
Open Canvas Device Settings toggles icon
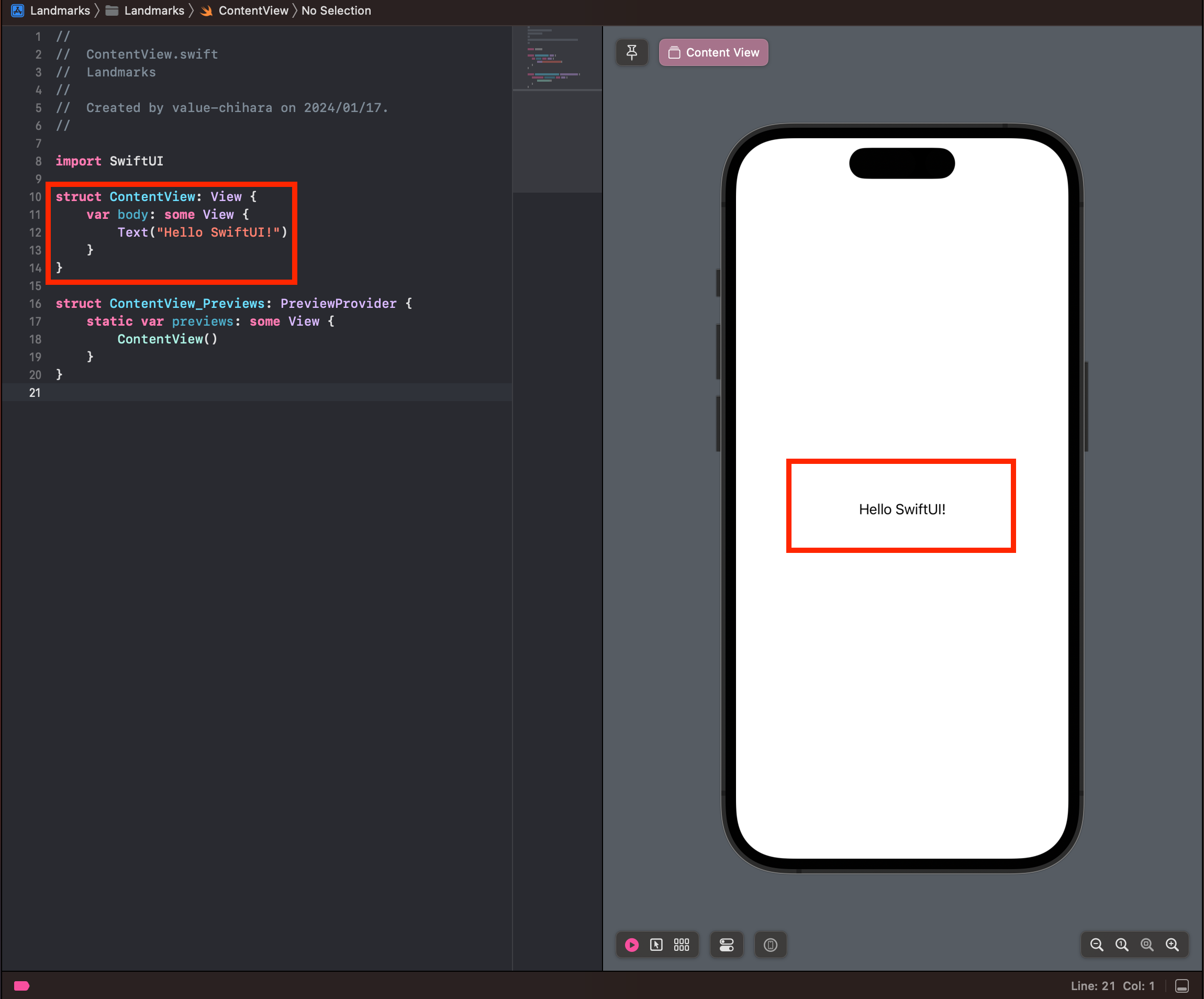[x=727, y=945]
